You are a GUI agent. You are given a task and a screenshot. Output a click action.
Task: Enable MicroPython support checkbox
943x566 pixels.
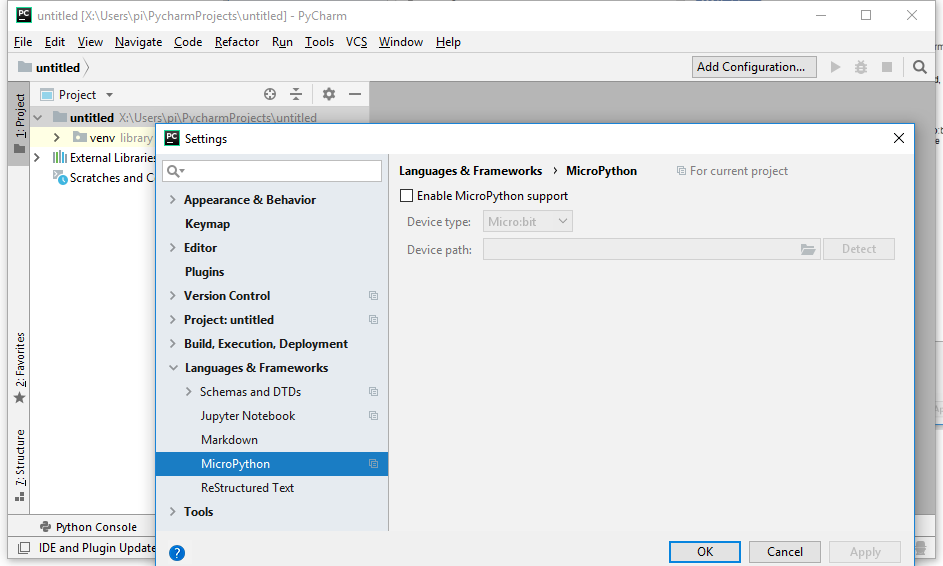(406, 196)
